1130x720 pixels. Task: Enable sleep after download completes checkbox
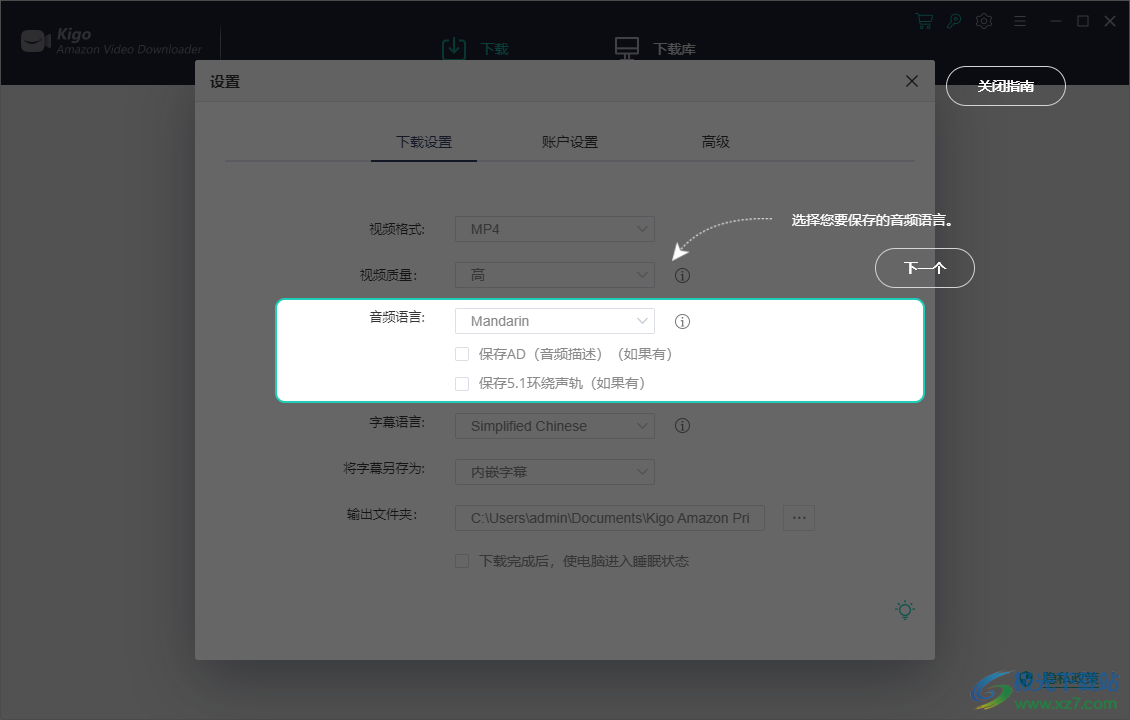point(462,561)
